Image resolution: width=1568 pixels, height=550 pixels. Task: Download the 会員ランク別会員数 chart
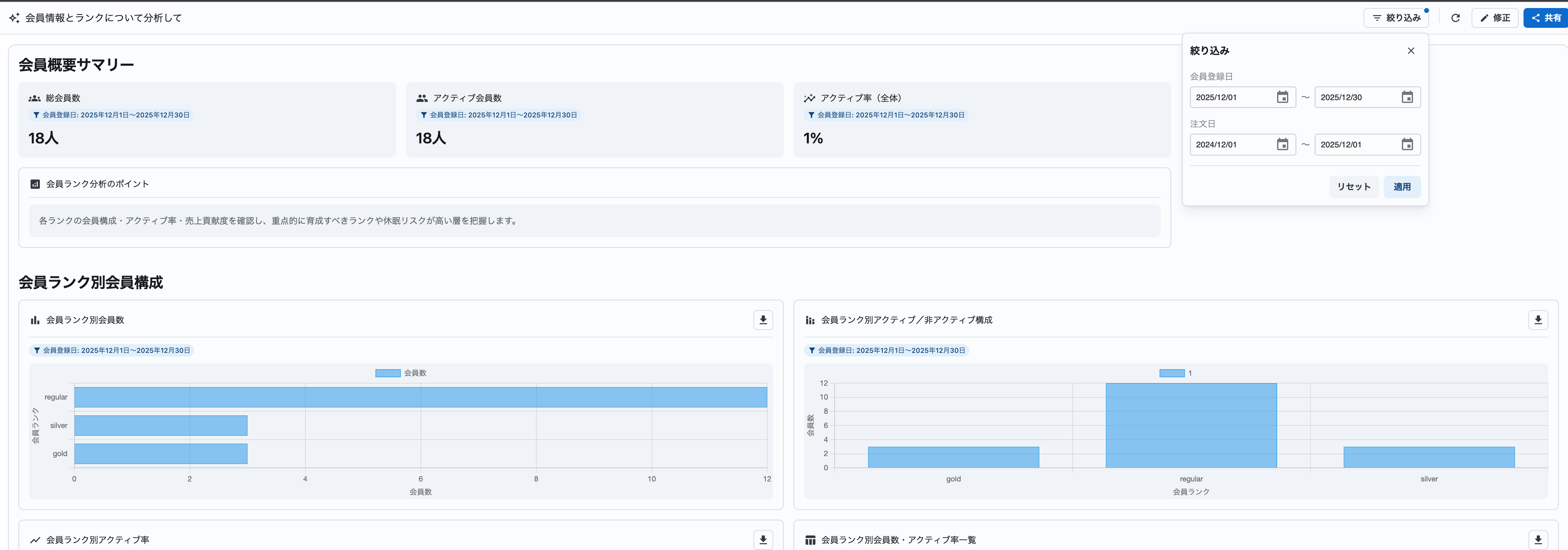click(763, 320)
